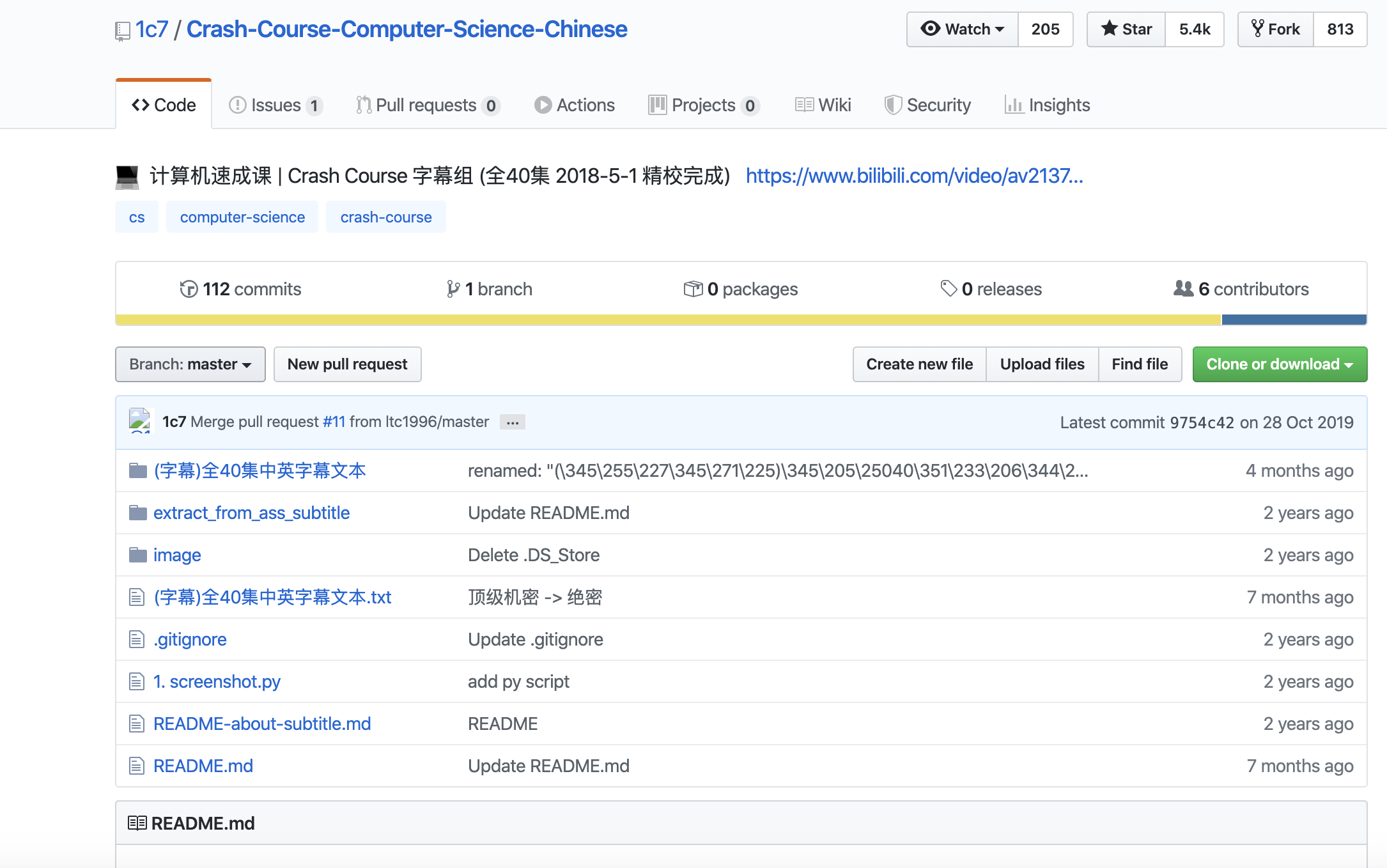Click the 205 watchers count
The height and width of the screenshot is (868, 1387).
1046,29
